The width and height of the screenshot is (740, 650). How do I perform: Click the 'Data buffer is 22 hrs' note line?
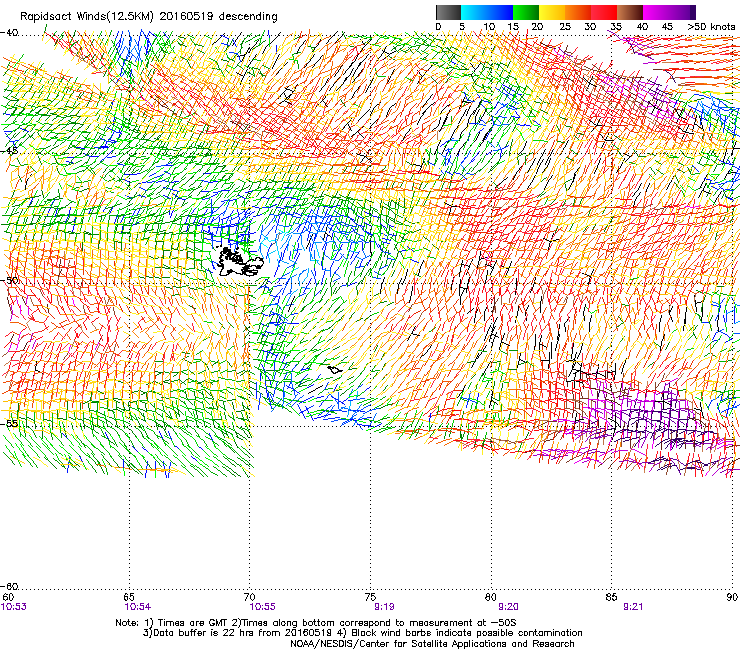coord(362,633)
